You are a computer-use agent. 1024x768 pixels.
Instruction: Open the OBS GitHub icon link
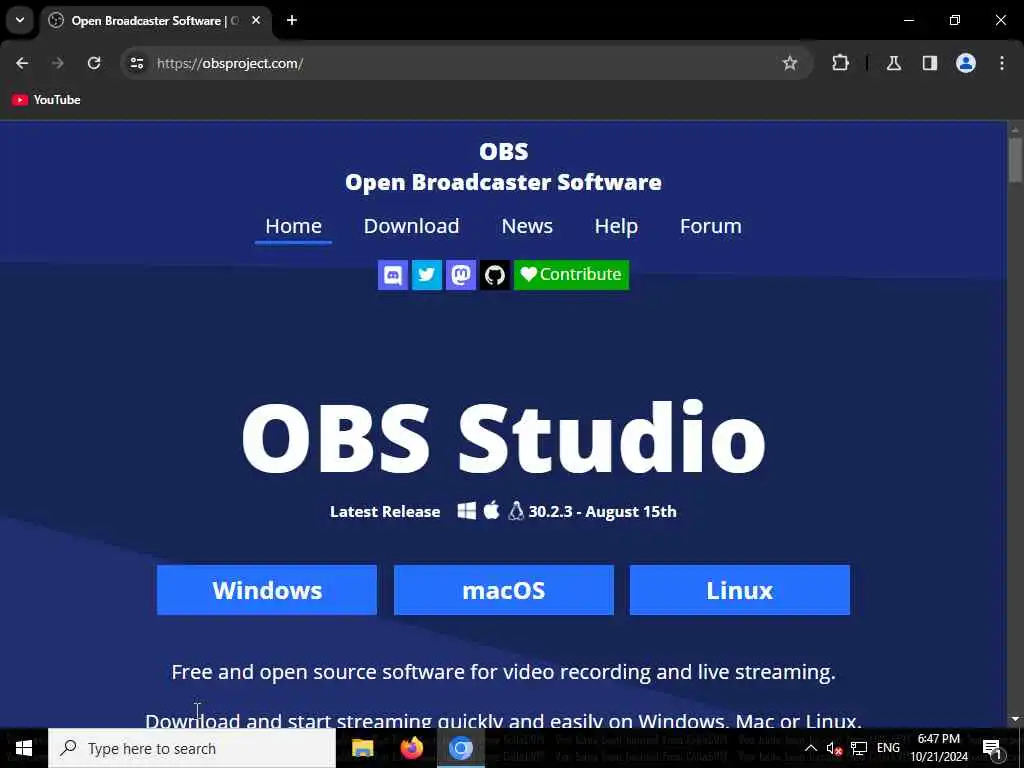point(494,275)
